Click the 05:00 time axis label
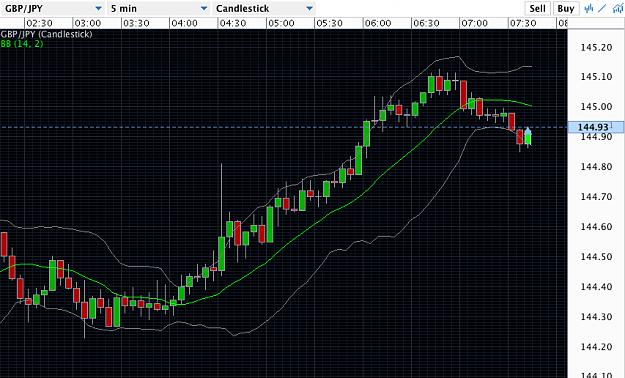This screenshot has height=378, width=625. click(281, 24)
